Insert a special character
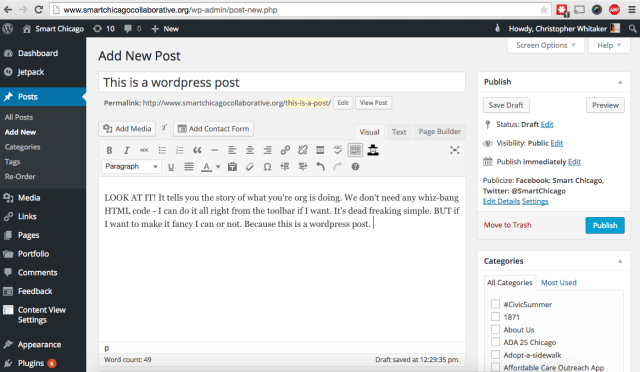640x372 pixels. [x=267, y=167]
